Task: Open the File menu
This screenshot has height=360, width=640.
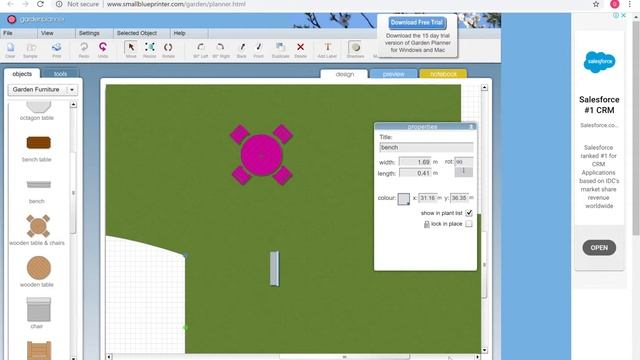Action: (8, 33)
